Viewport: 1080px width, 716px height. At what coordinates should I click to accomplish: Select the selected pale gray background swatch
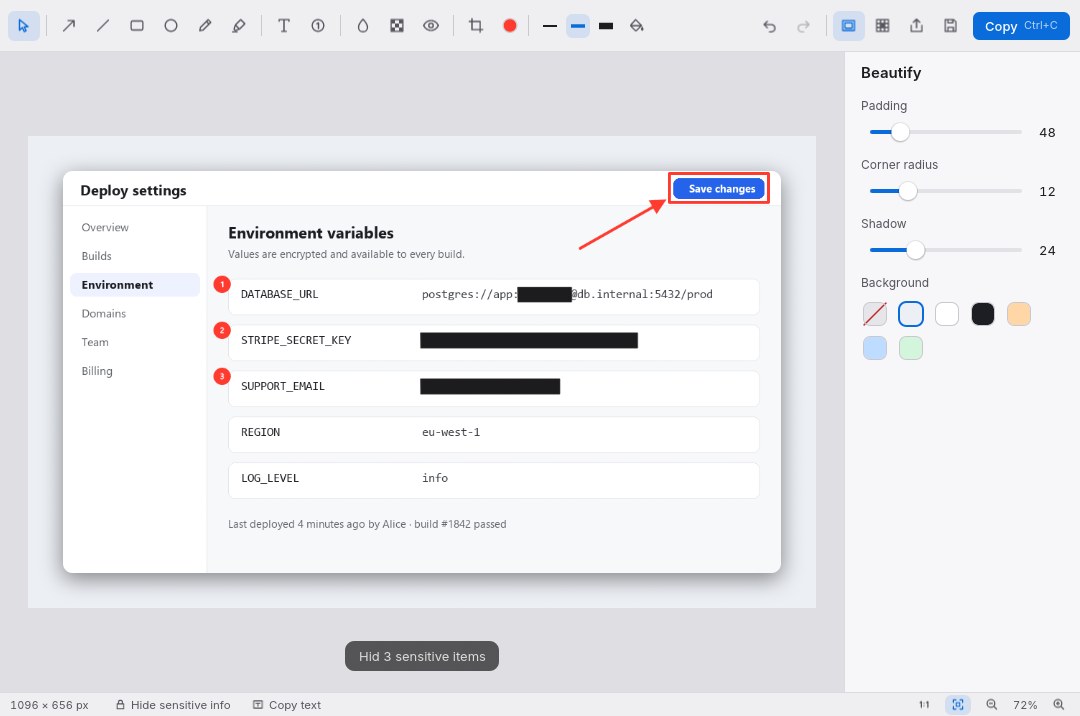(x=911, y=314)
